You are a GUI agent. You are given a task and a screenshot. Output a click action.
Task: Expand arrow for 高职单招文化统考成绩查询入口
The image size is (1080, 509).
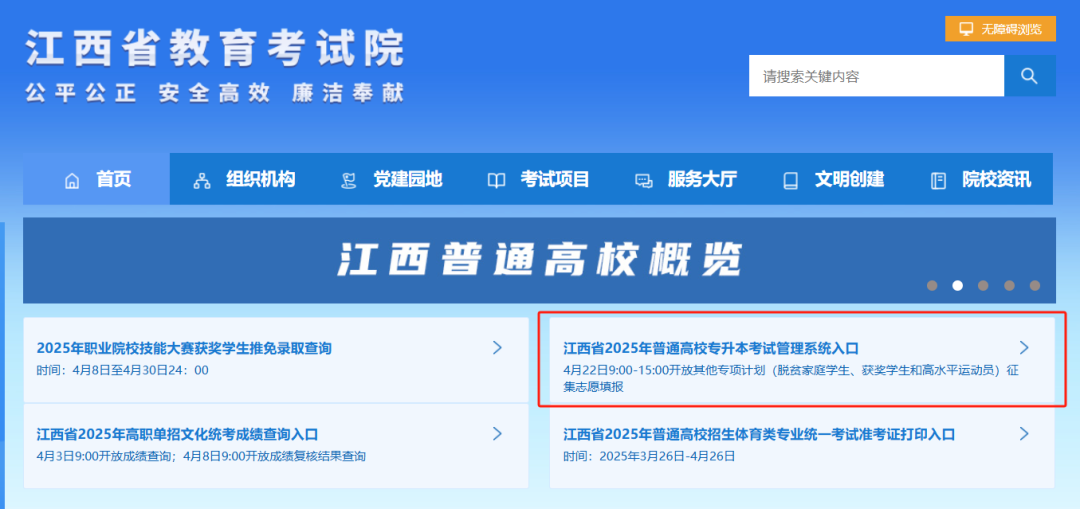point(497,433)
